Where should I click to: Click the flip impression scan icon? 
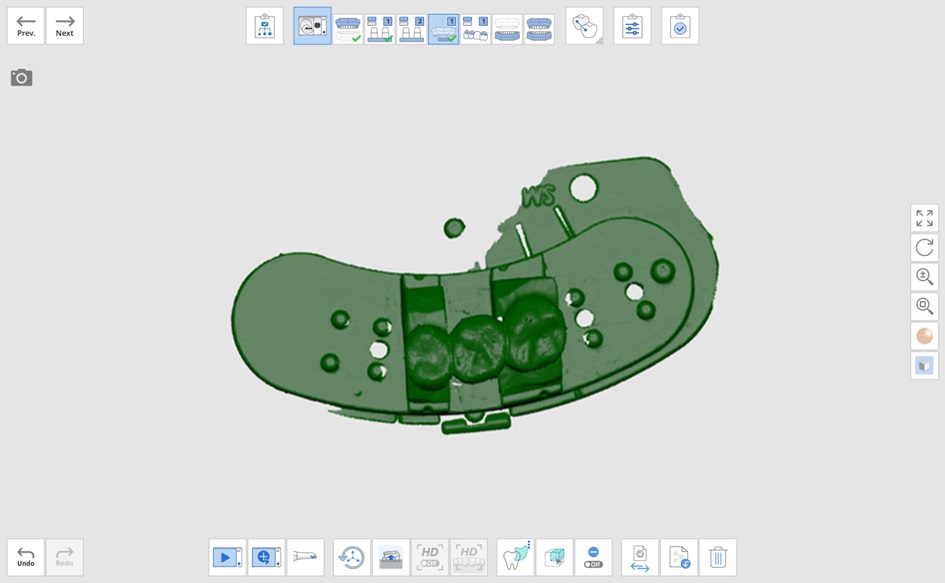391,557
